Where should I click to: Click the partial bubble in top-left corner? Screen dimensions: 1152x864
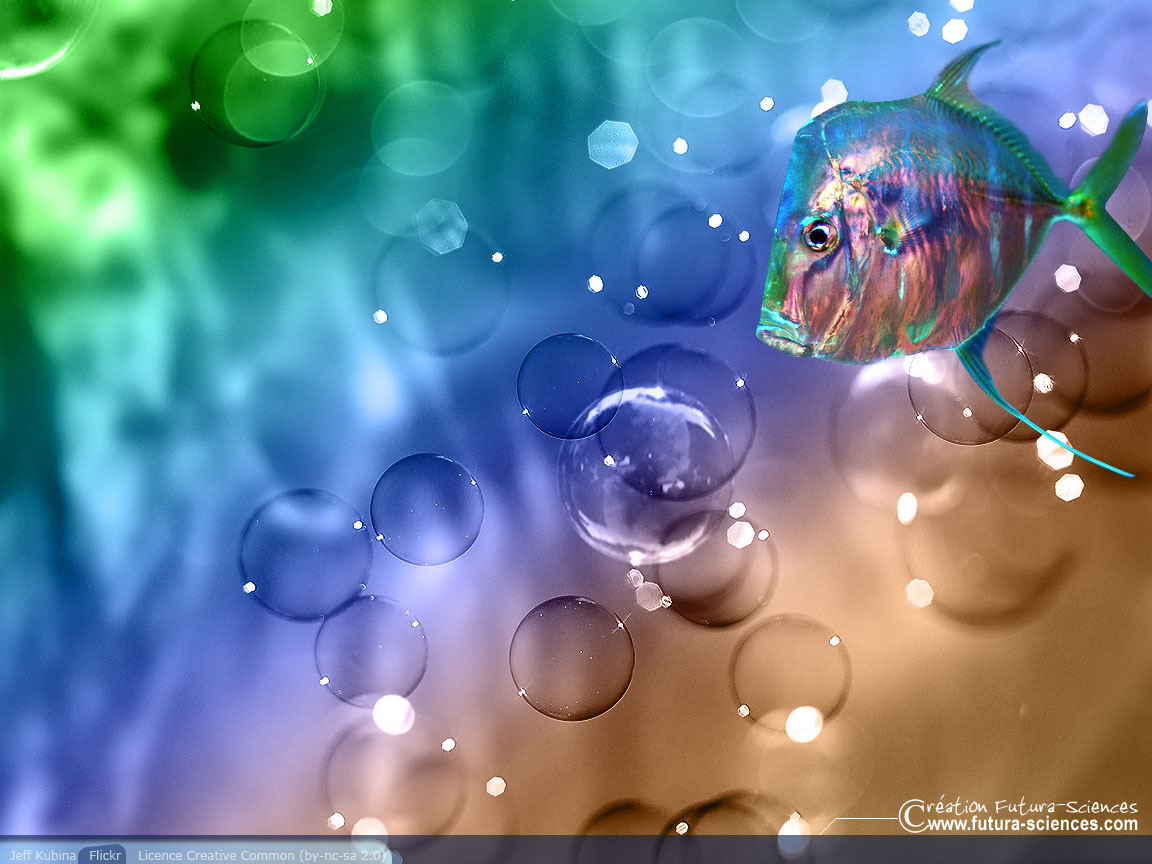coord(35,35)
